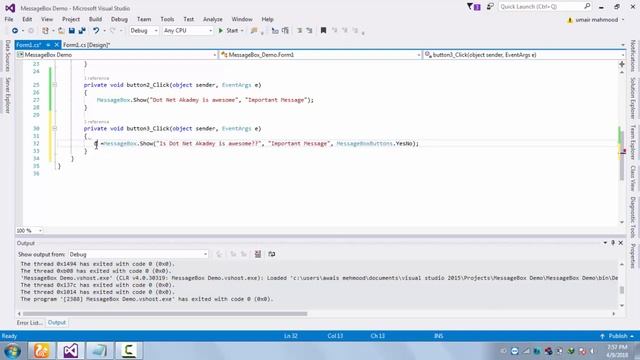This screenshot has width=640, height=360.
Task: Click the Find in Files toolbar icon
Action: click(254, 31)
